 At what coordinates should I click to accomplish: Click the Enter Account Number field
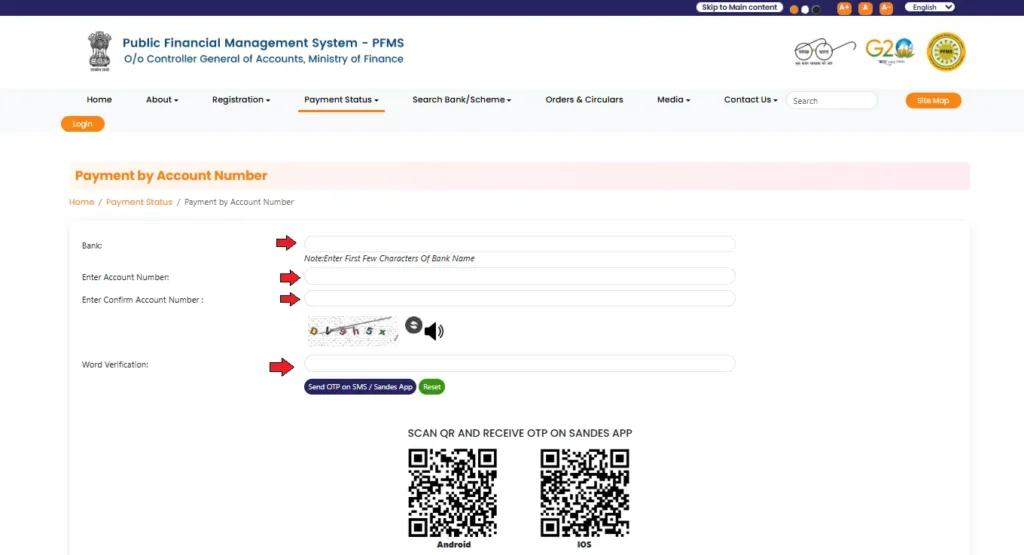pos(519,276)
